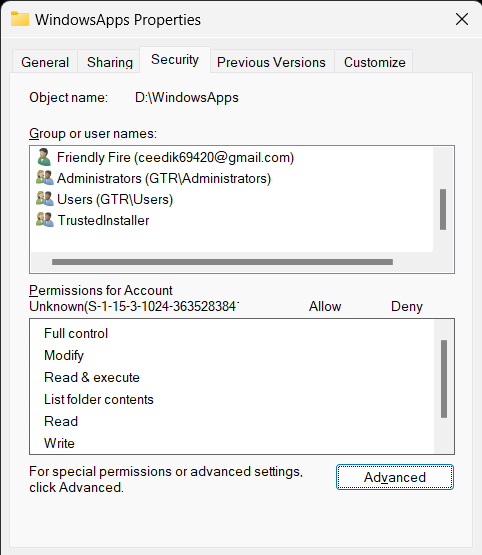Click the Friendly Fire user account icon
The height and width of the screenshot is (555, 482).
click(44, 158)
